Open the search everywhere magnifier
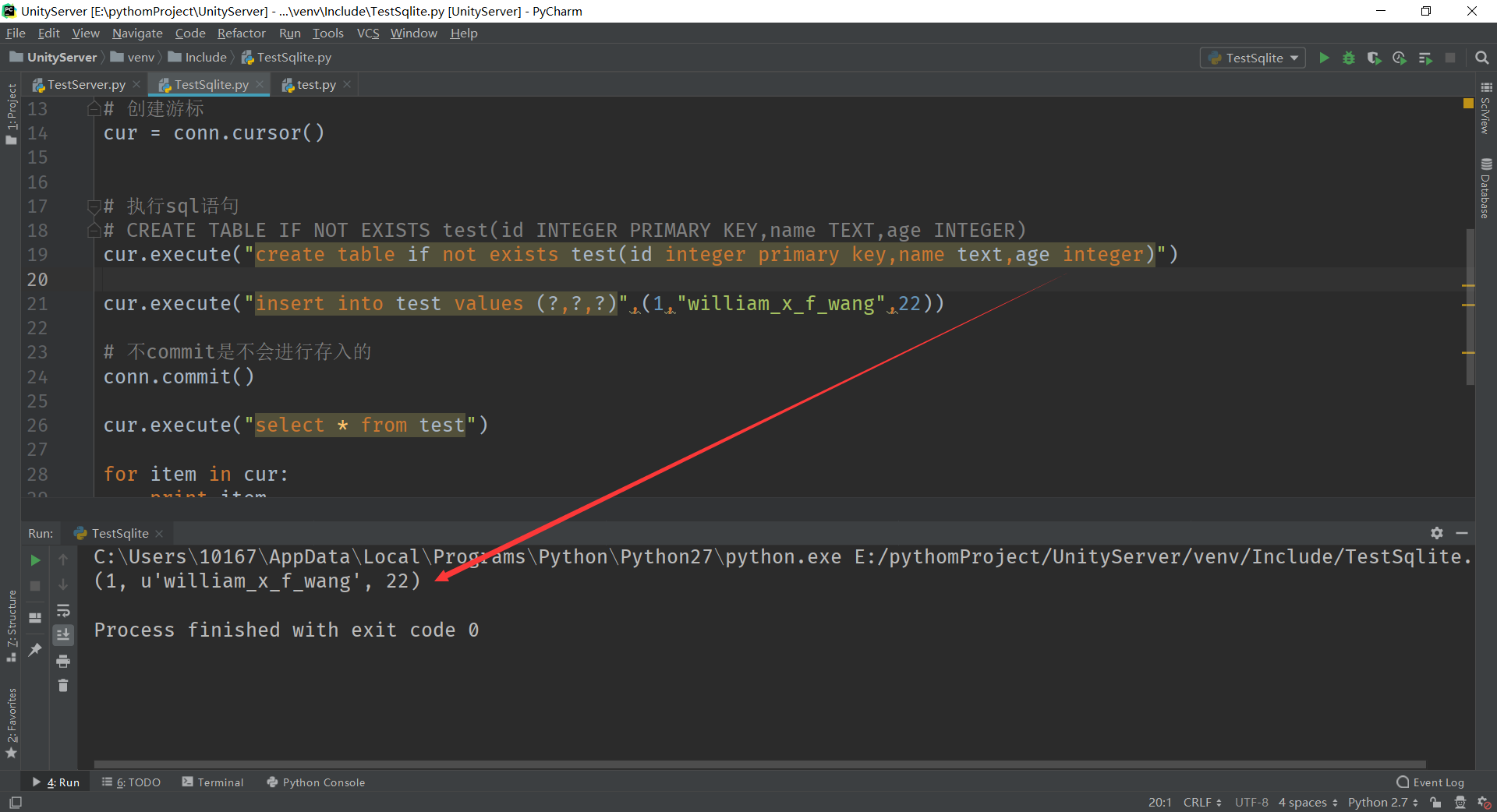 tap(1482, 58)
